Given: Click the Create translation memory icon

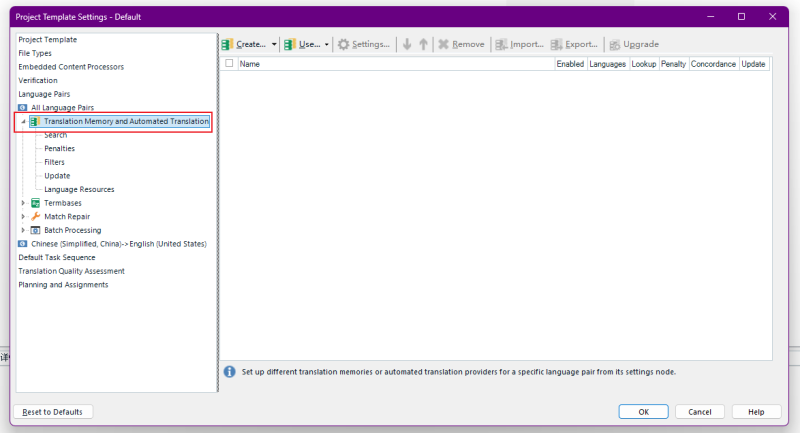Looking at the screenshot, I should click(228, 45).
